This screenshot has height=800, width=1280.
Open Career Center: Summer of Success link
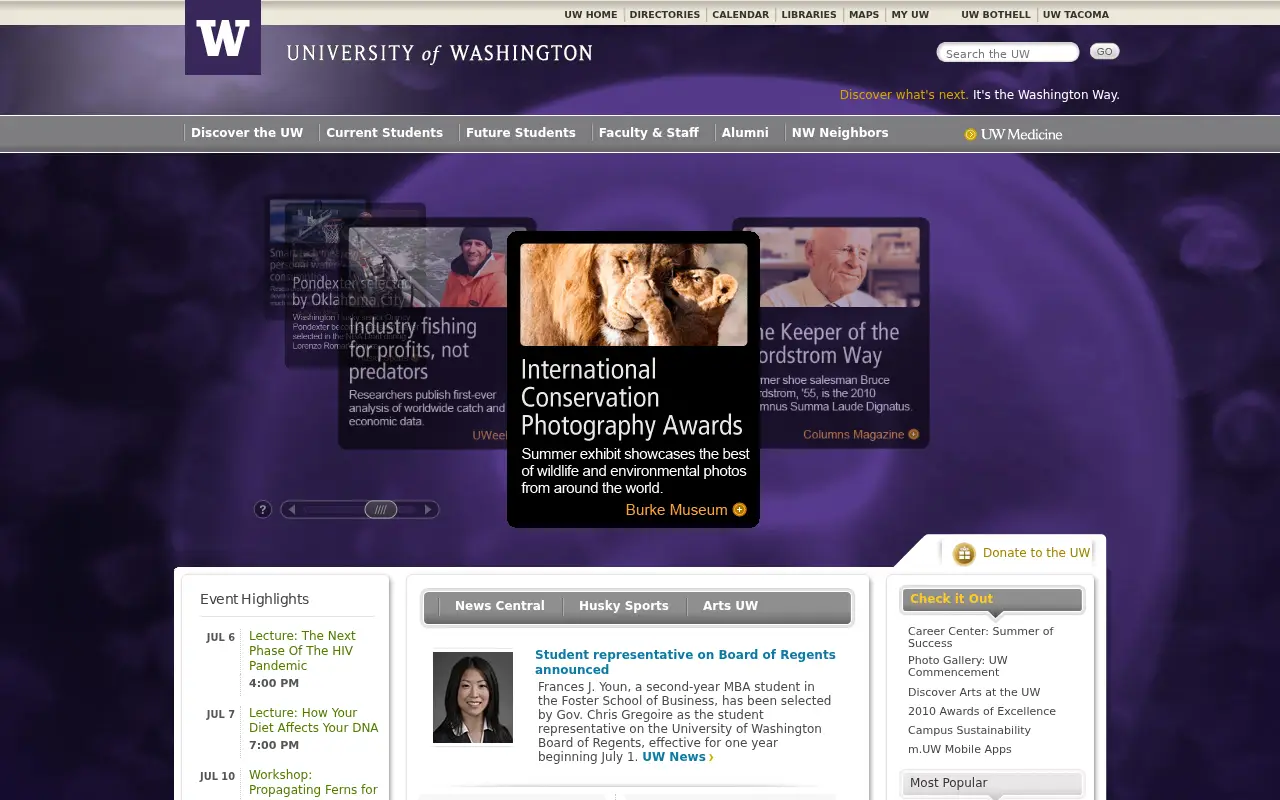point(981,637)
